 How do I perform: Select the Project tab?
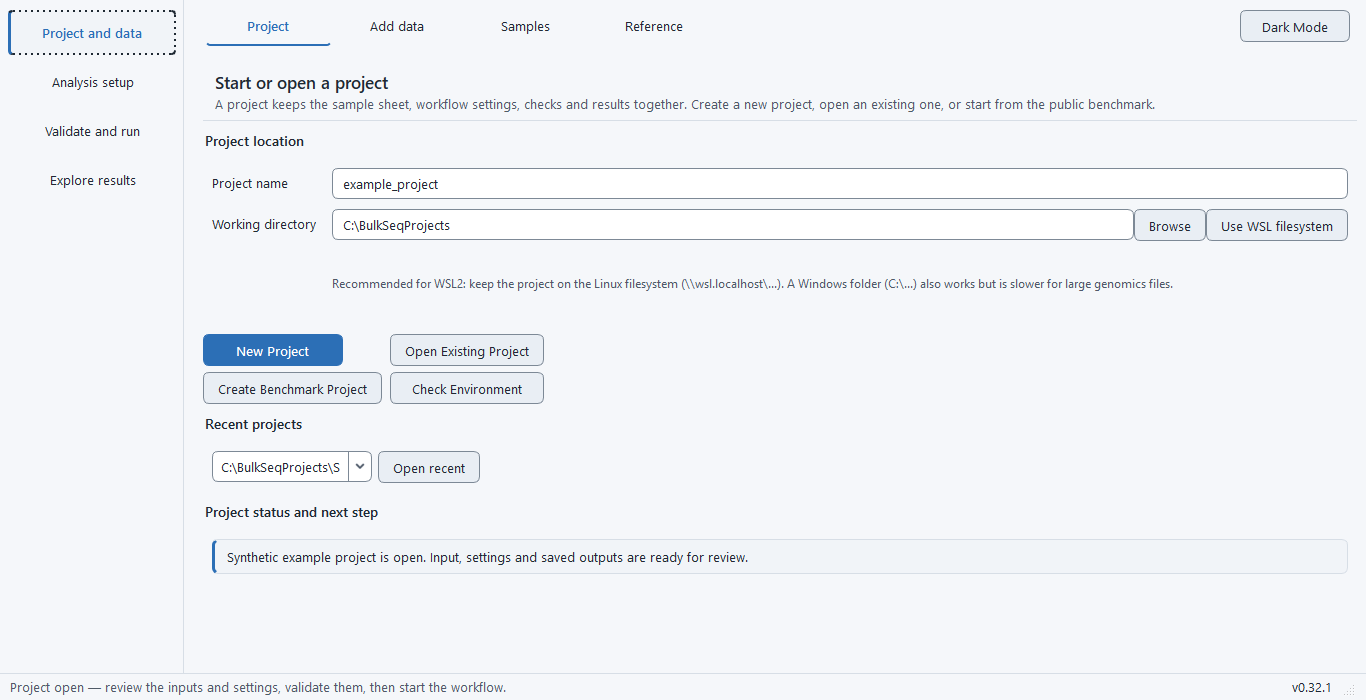268,27
